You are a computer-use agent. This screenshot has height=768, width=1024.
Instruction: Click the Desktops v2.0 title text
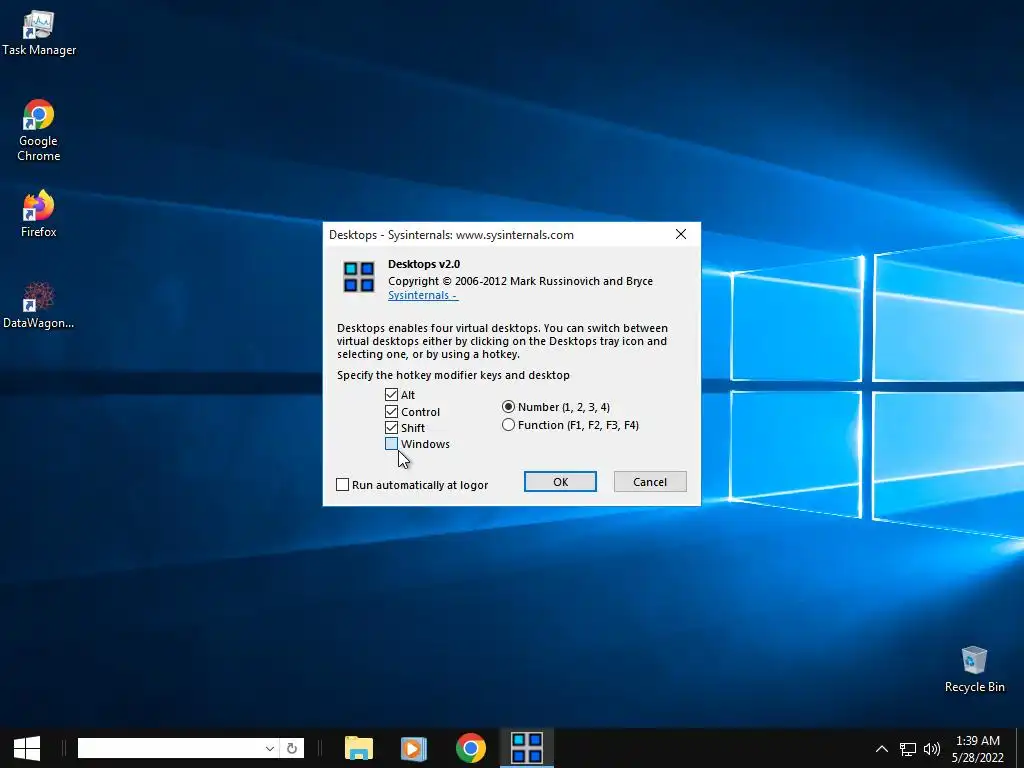[x=424, y=264]
